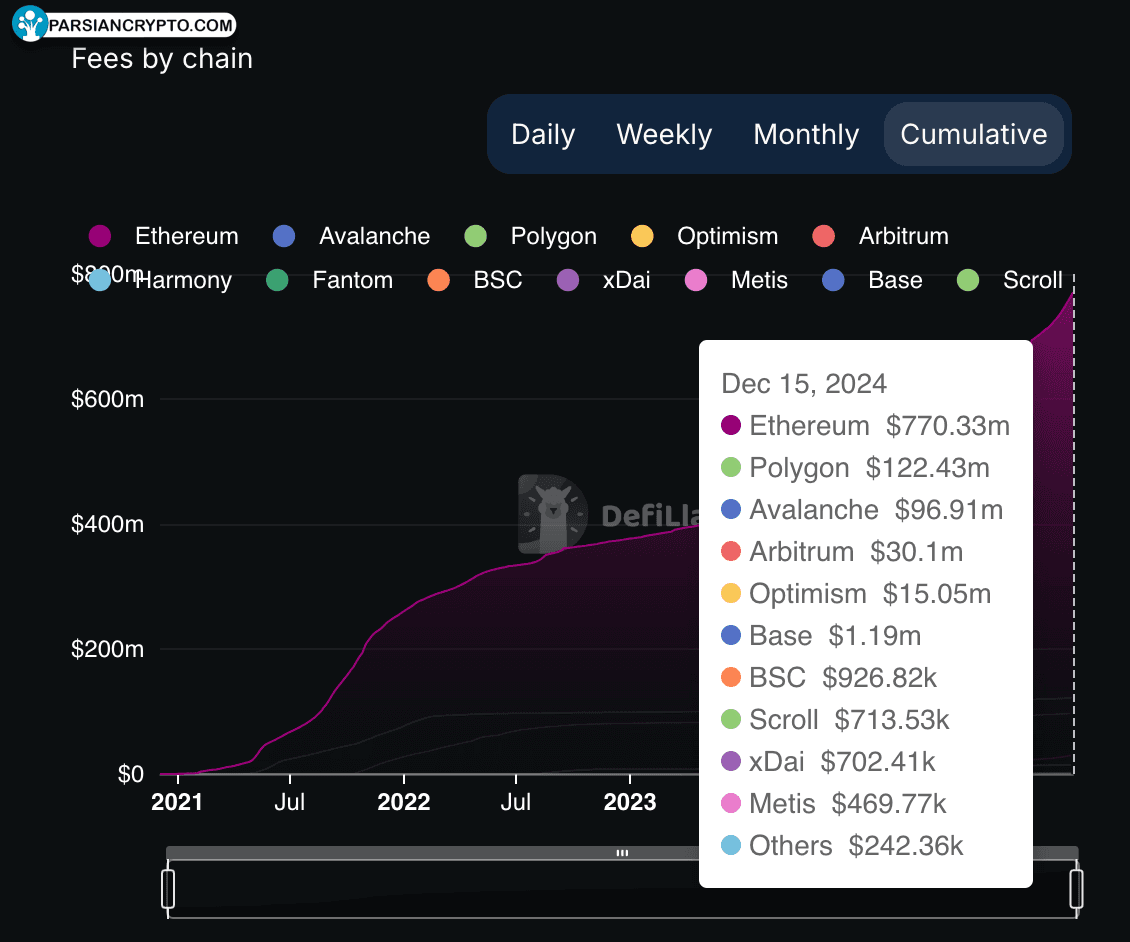The height and width of the screenshot is (942, 1130).
Task: Click the Dec 15, 2024 tooltip date
Action: (804, 383)
